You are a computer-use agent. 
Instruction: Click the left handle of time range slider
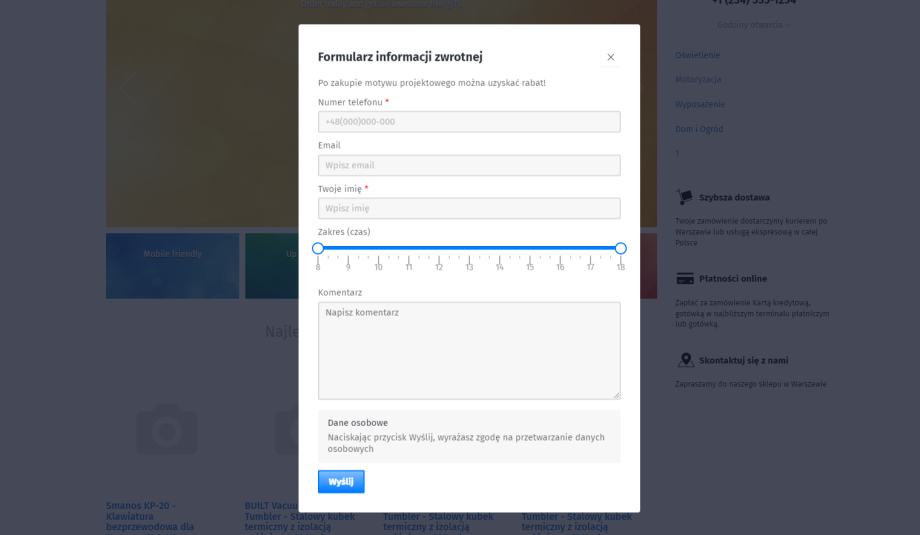tap(318, 248)
